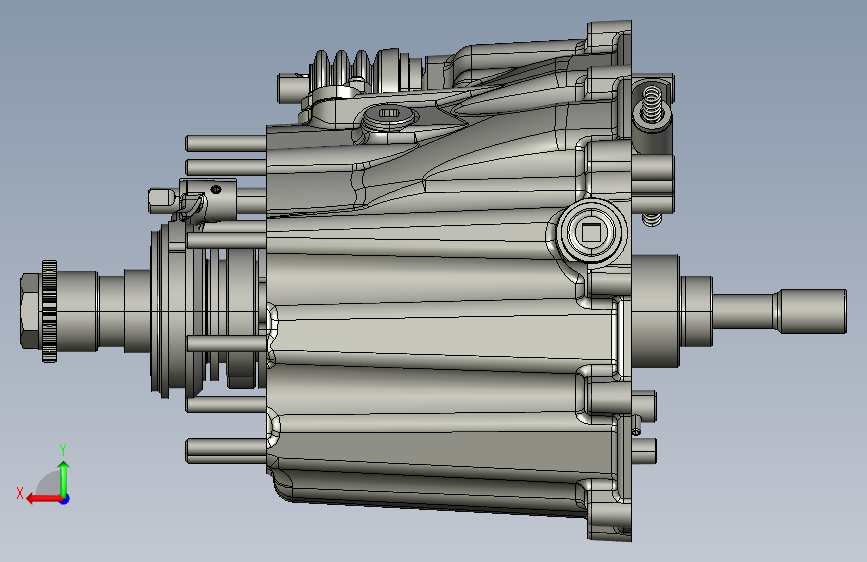This screenshot has height=562, width=867.
Task: Select the round plug with square socket
Action: click(592, 233)
